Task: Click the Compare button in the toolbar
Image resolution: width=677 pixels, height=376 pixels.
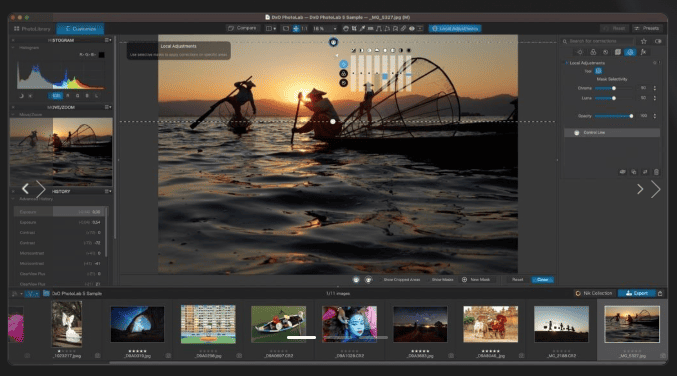Action: click(x=242, y=28)
